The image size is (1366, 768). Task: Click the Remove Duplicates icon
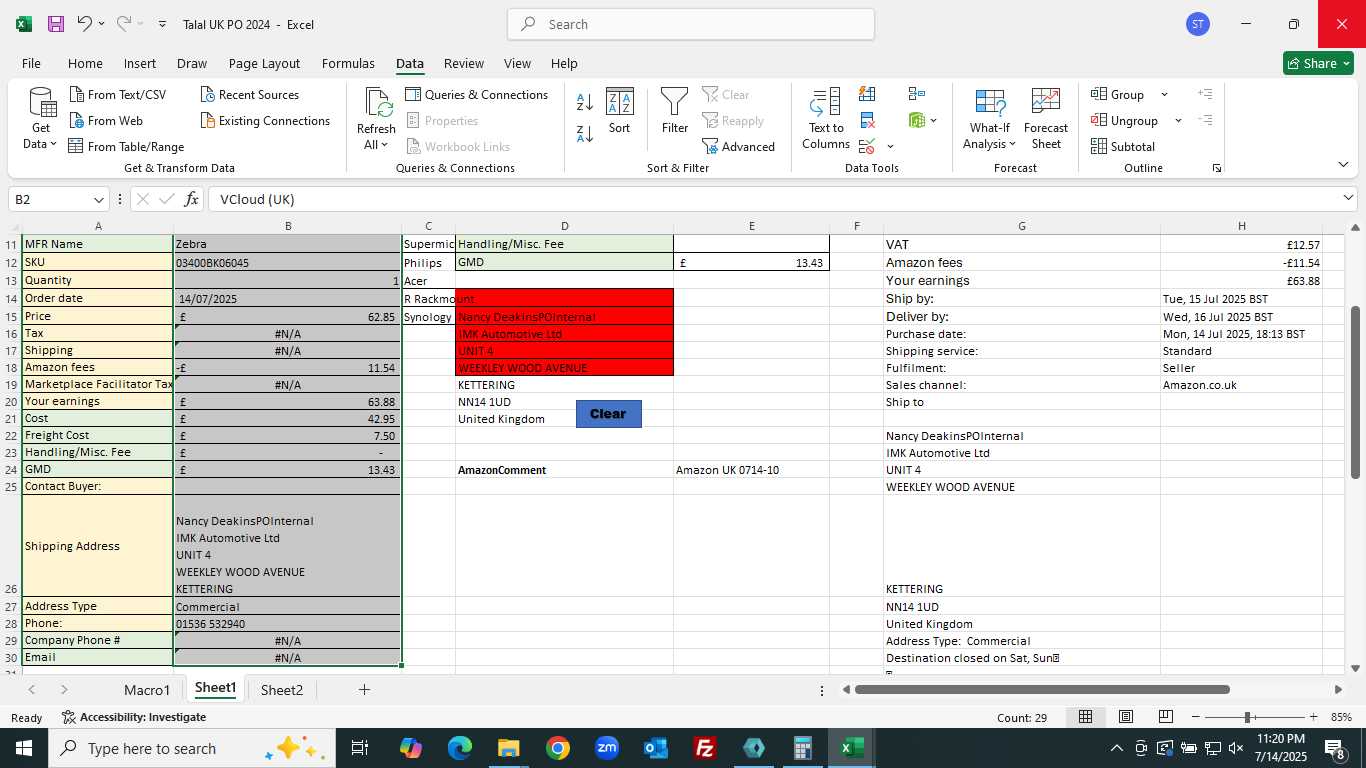867,121
